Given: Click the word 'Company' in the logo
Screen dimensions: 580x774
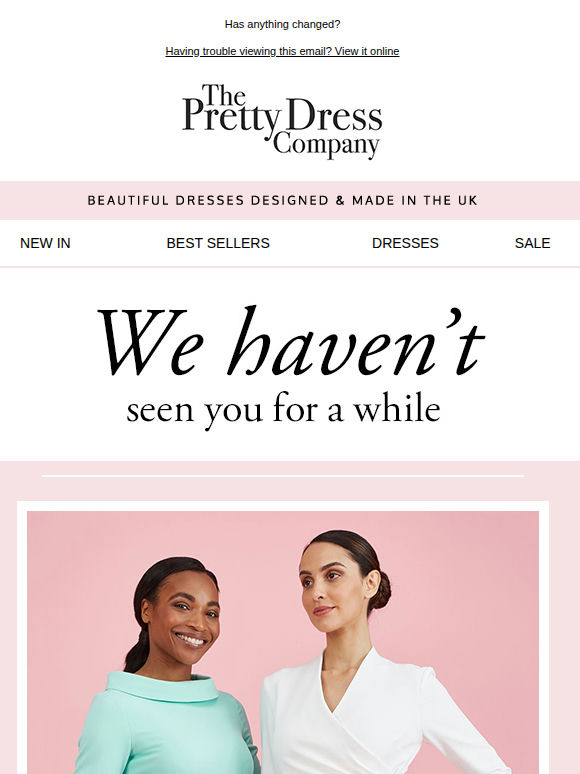Looking at the screenshot, I should 326,145.
